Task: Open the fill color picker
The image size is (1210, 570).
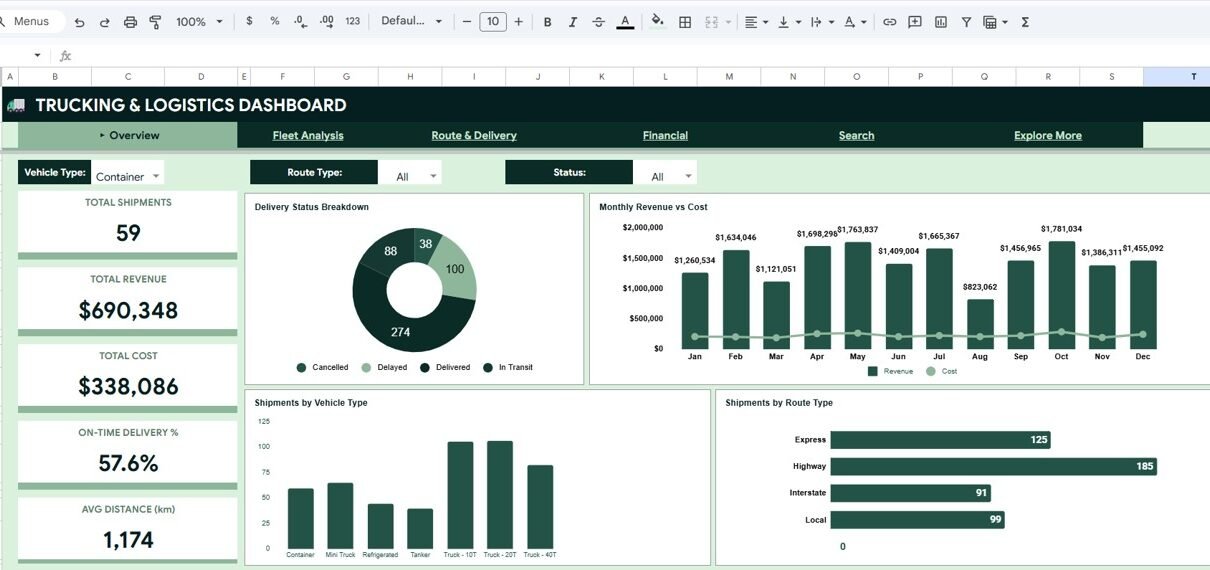Action: click(x=657, y=22)
